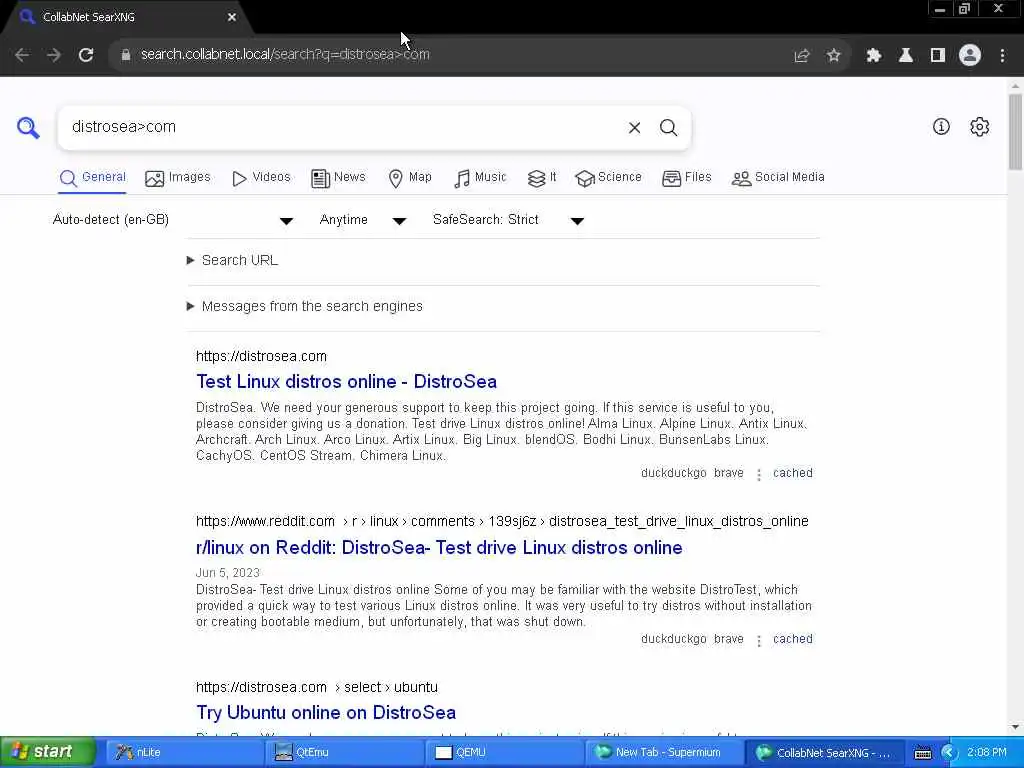
Task: Click the share page icon in address bar
Action: tap(802, 56)
